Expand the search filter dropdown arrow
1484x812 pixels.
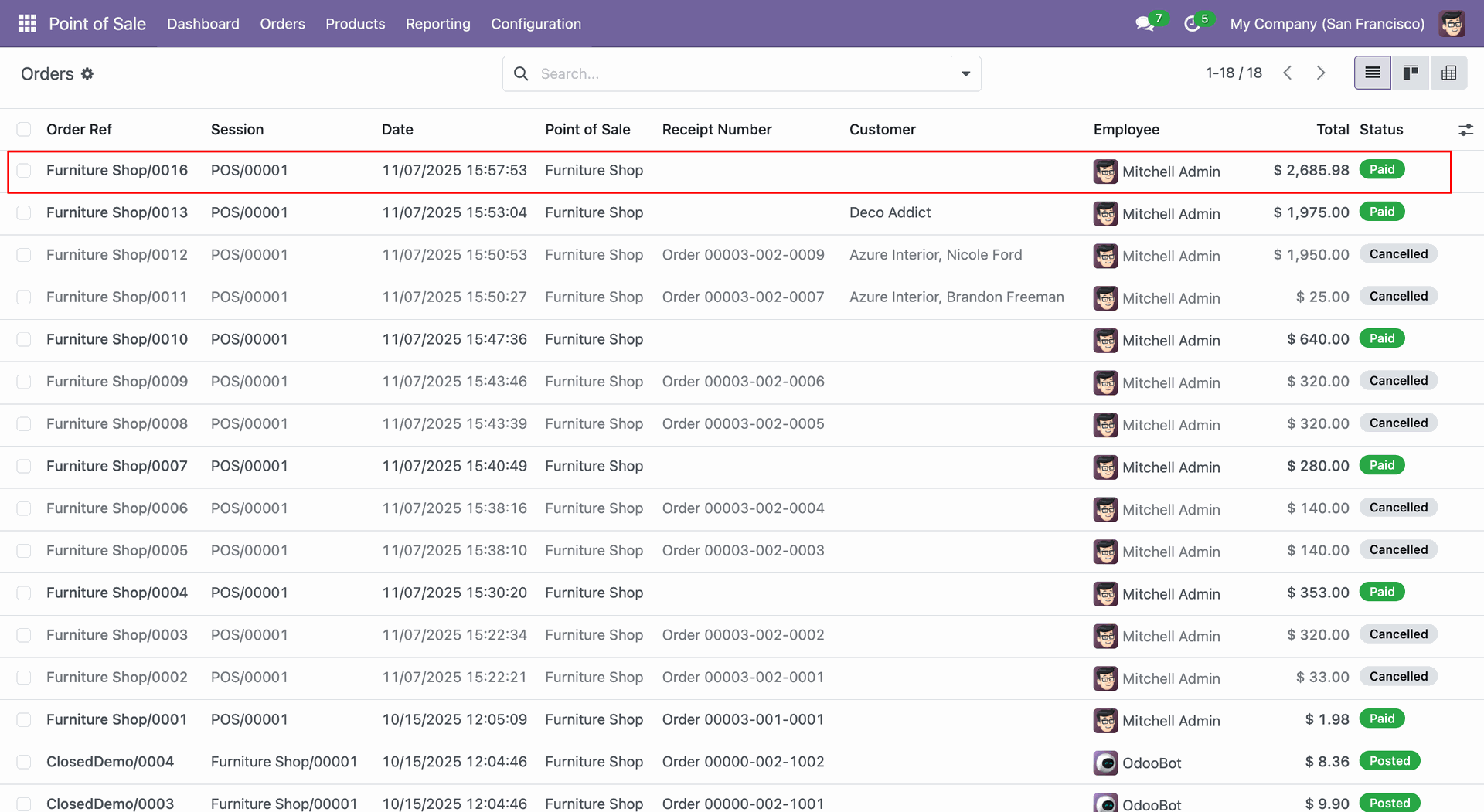click(965, 73)
